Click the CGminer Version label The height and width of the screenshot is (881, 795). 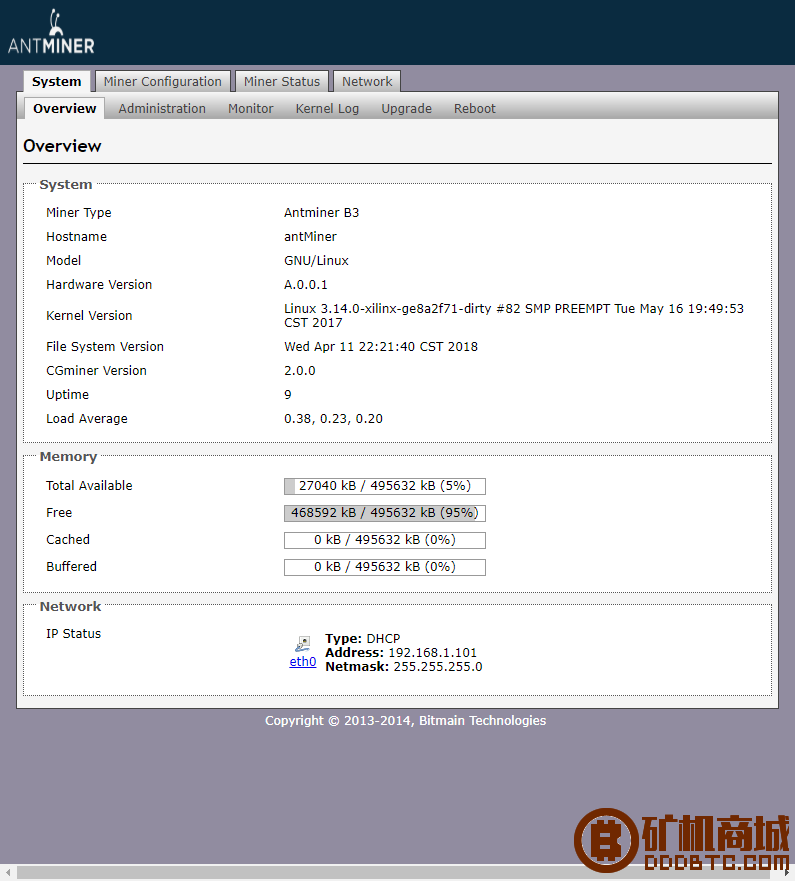tap(97, 371)
